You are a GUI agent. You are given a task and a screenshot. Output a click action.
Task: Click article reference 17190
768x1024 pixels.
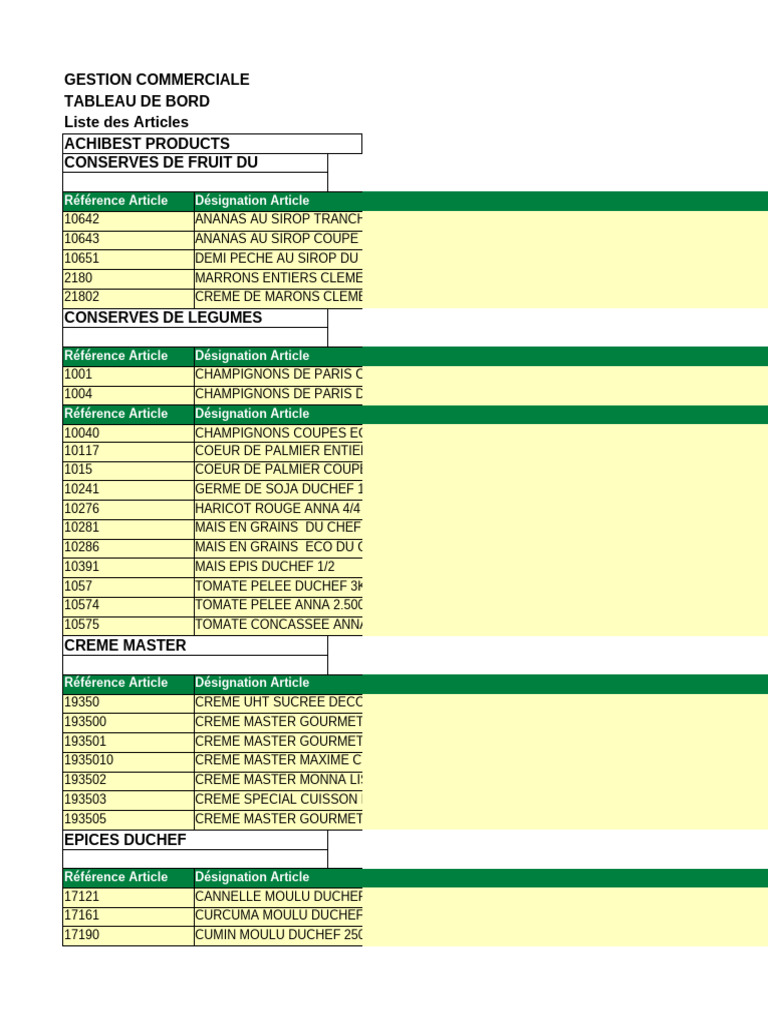click(x=128, y=936)
